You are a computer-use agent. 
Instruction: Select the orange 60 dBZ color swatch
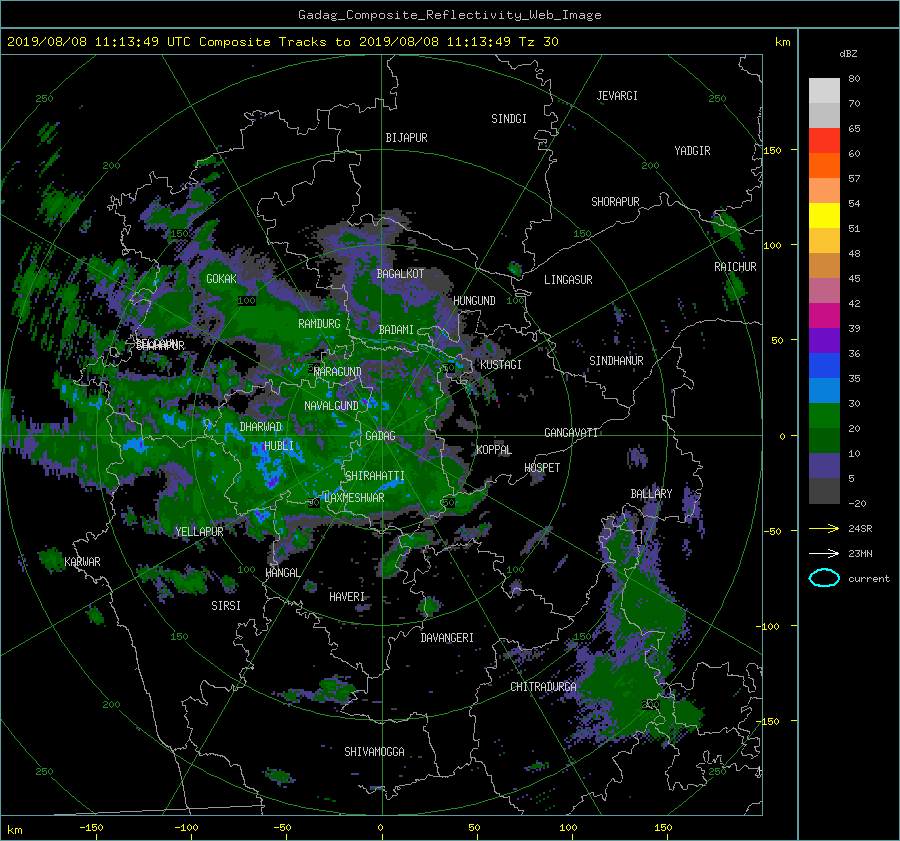(x=824, y=165)
